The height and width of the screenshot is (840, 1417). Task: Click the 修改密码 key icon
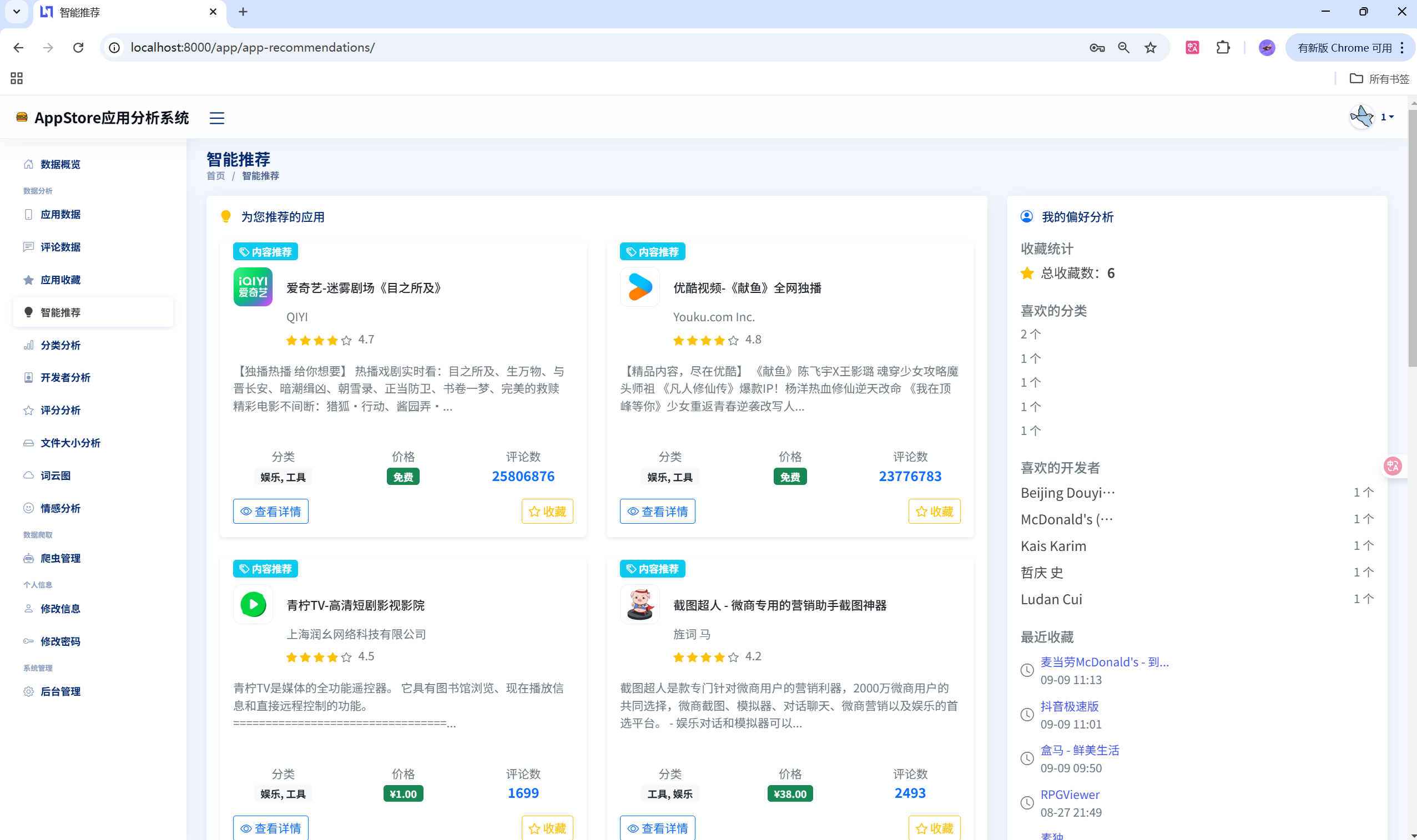pyautogui.click(x=28, y=641)
